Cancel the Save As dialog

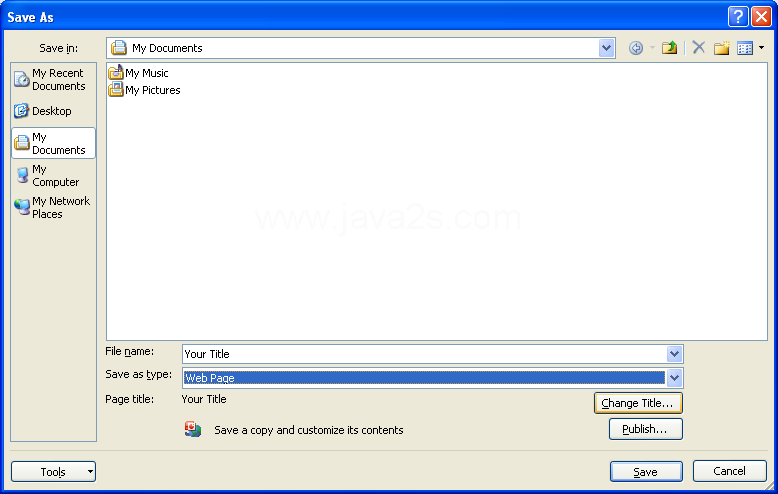tap(729, 471)
